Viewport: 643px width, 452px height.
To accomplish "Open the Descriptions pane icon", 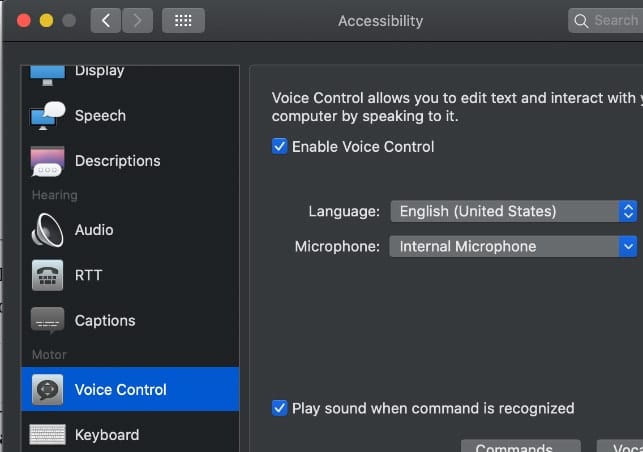I will pyautogui.click(x=47, y=161).
